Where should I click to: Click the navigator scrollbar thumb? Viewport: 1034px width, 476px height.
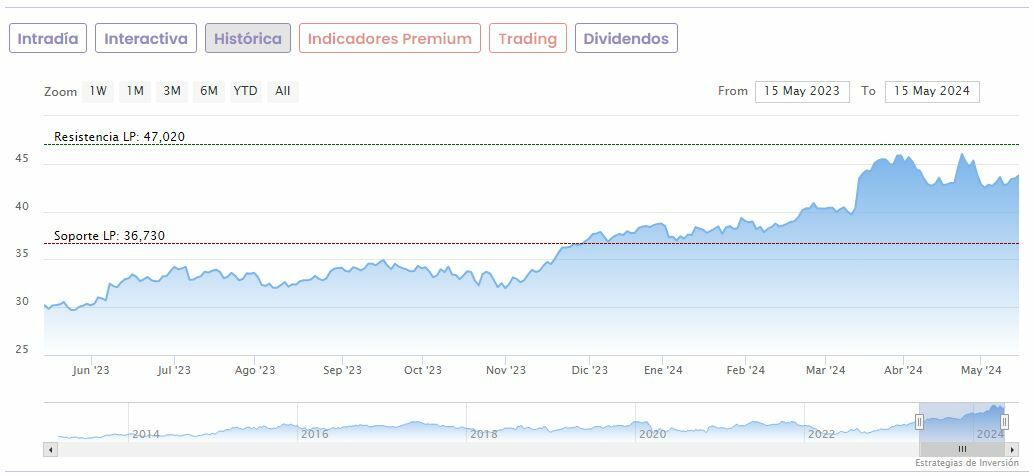962,450
